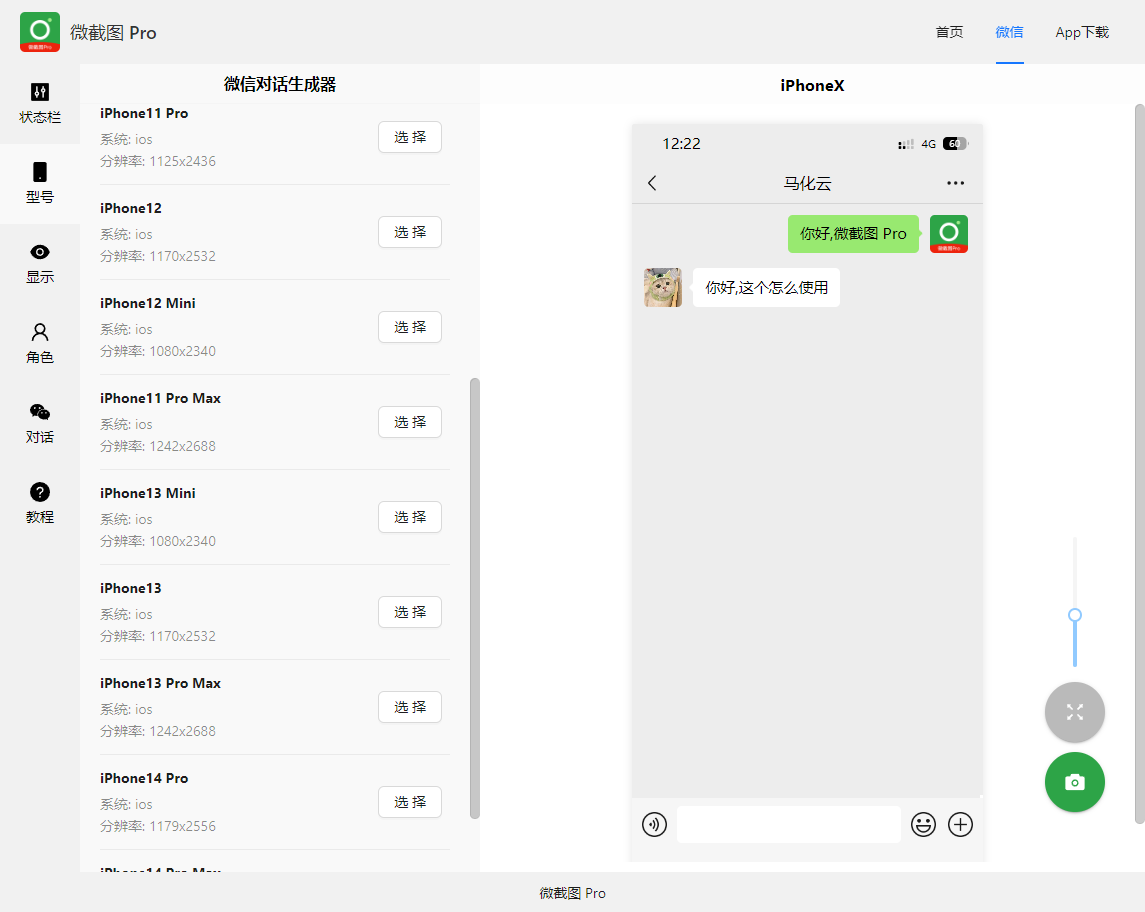Click the white bubble 你好,这个怎么使用
Viewport: 1145px width, 912px height.
click(766, 288)
